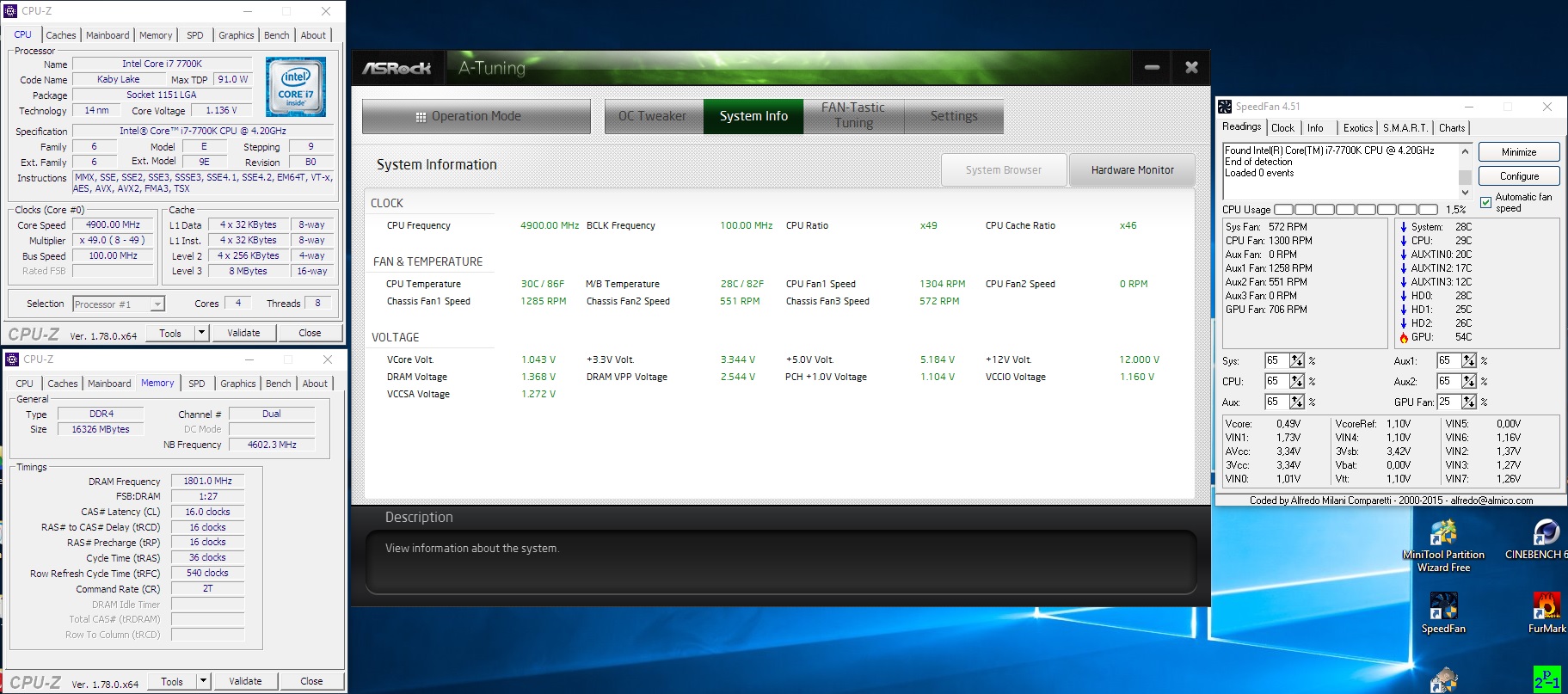Switch to Mainboard tab in top CPU-Z
This screenshot has height=694, width=1568.
tap(108, 35)
